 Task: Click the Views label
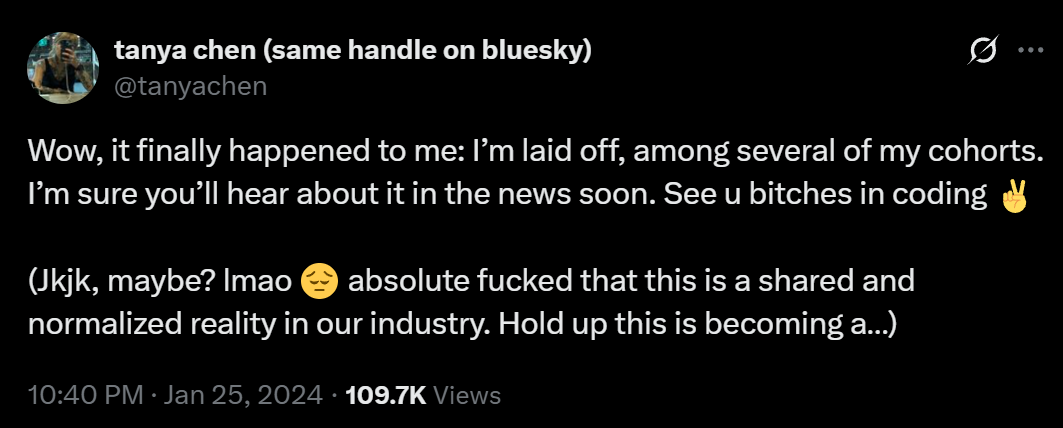(x=466, y=395)
